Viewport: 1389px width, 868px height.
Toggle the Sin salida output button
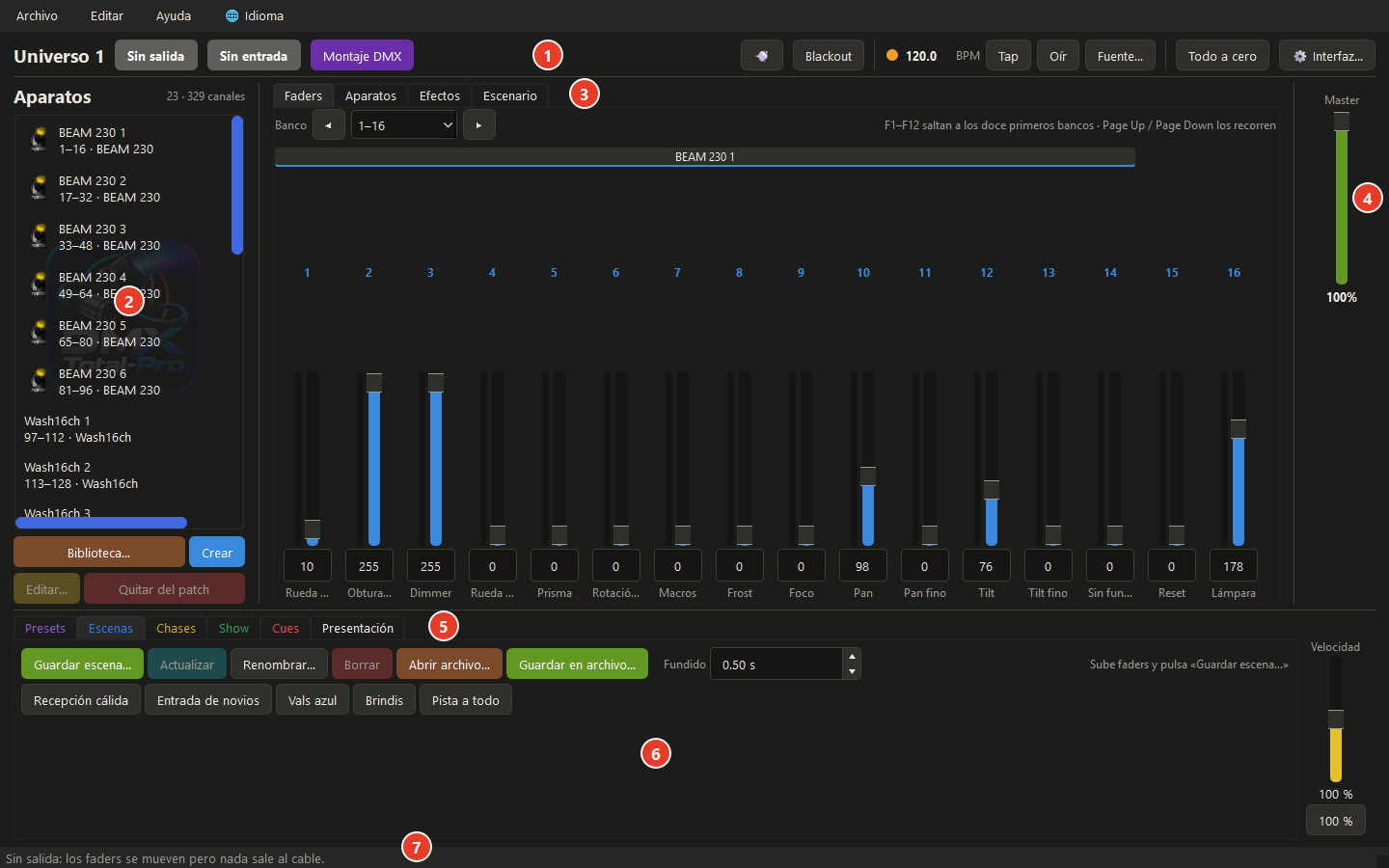tap(156, 55)
